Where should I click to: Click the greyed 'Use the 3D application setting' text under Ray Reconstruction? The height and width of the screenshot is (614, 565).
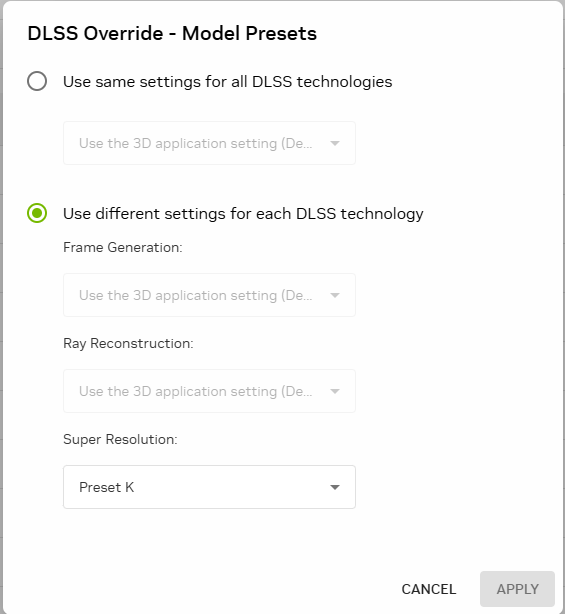point(196,392)
